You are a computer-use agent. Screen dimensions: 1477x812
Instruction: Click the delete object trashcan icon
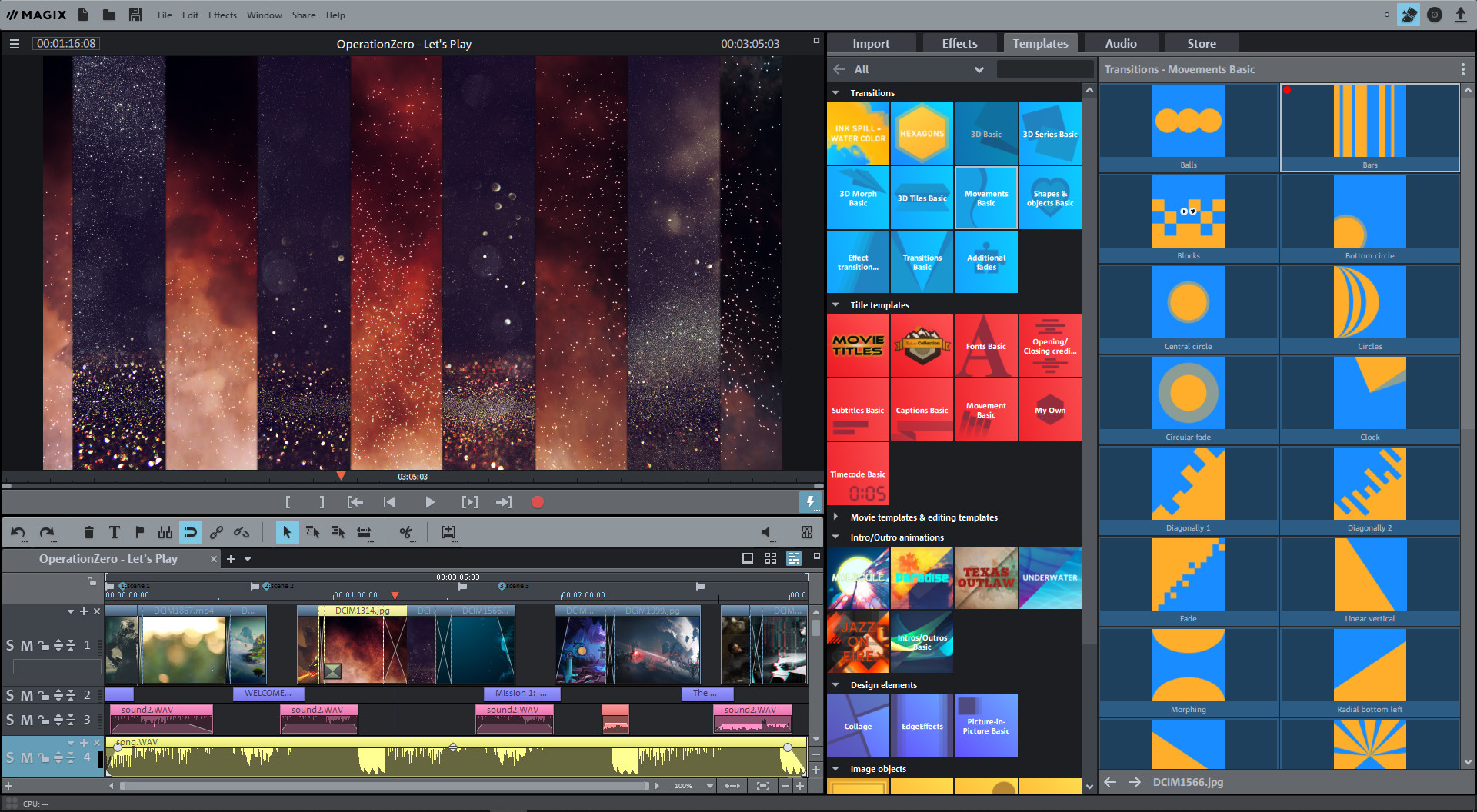coord(89,532)
